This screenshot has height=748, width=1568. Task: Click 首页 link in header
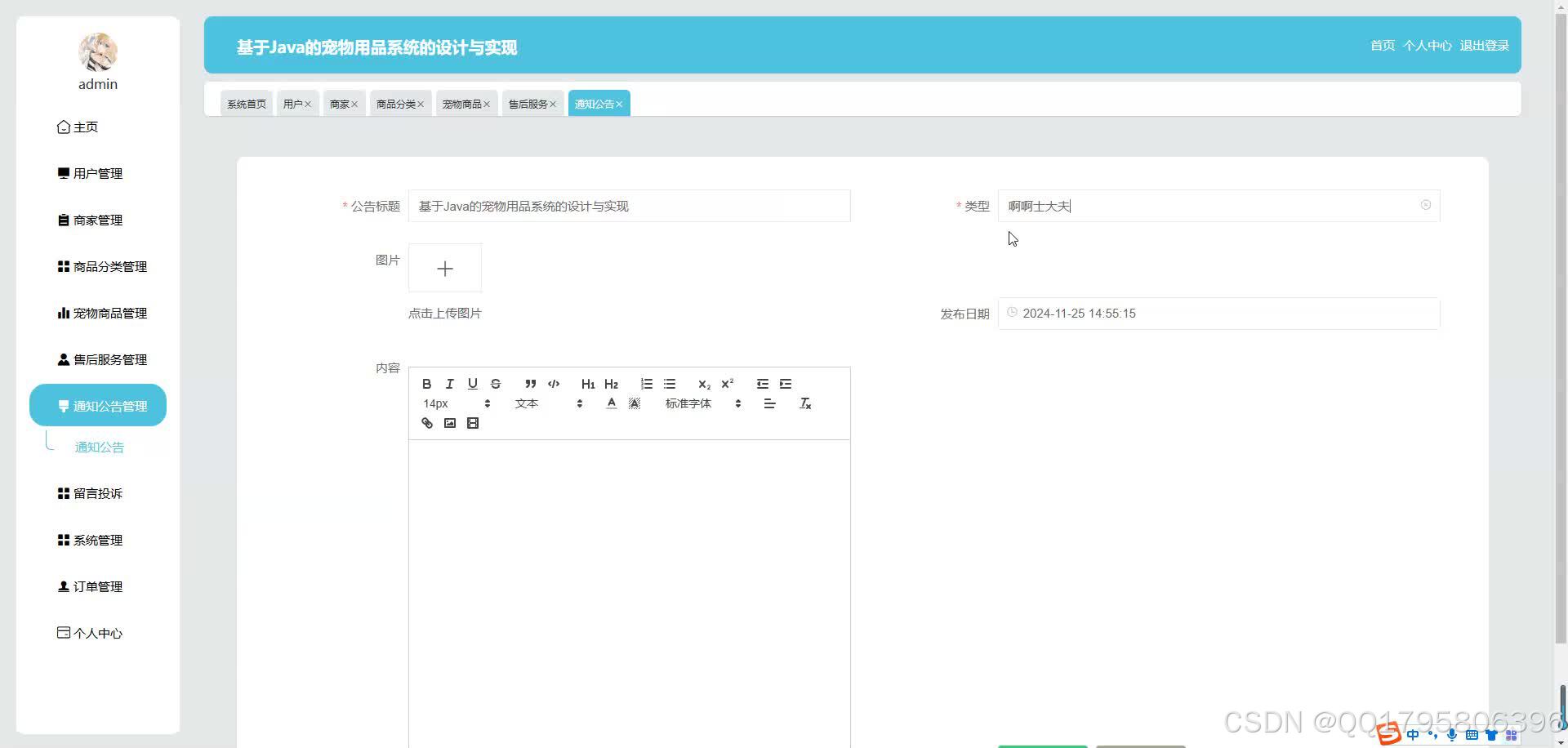[x=1383, y=46]
